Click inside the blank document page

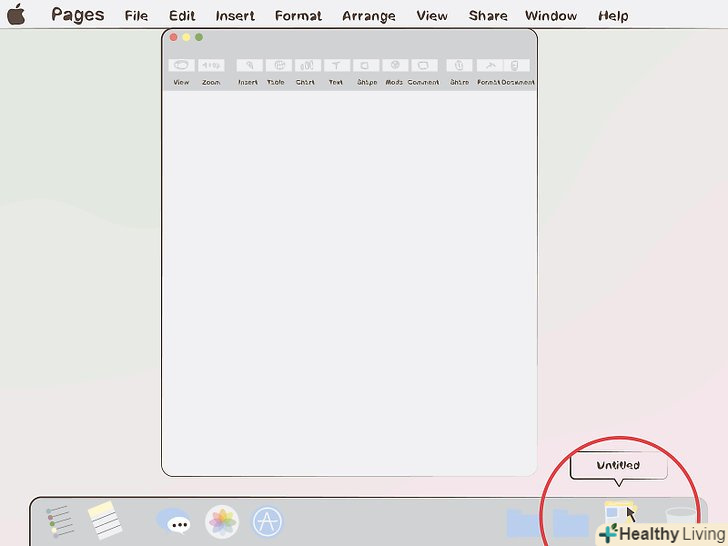tap(350, 282)
